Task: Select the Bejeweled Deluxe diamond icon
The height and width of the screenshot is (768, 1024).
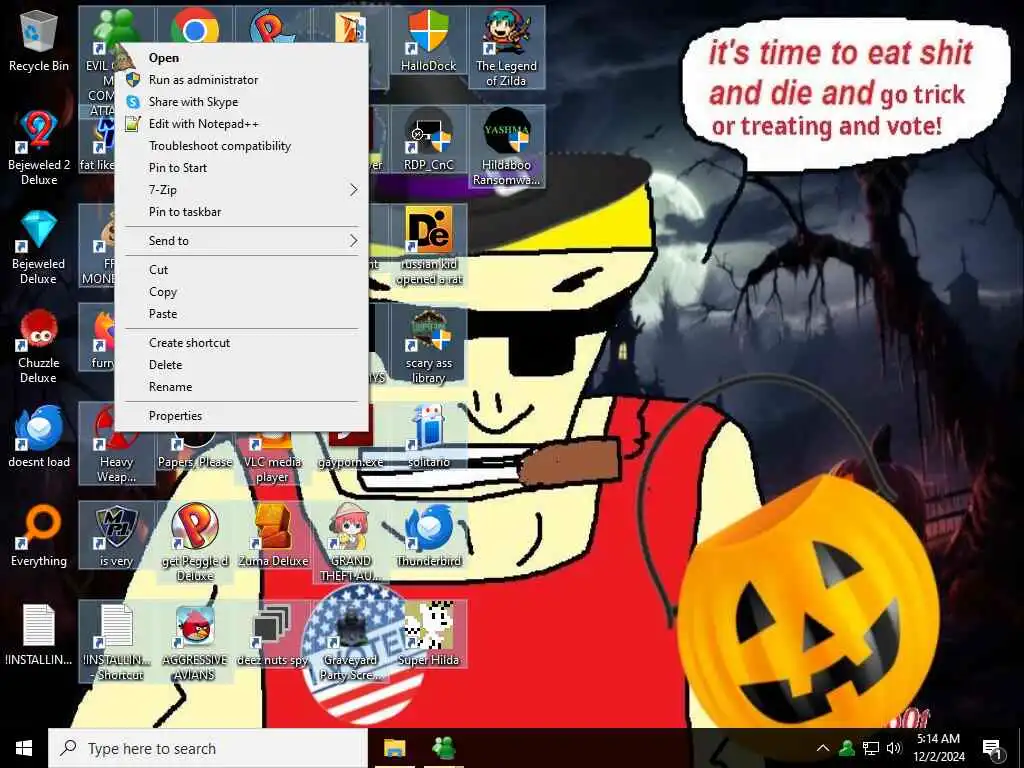Action: point(39,247)
